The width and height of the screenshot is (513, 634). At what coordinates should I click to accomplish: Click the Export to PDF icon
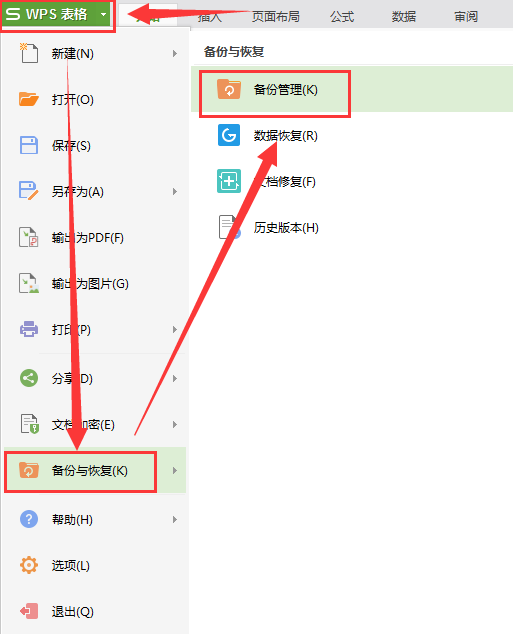point(29,237)
